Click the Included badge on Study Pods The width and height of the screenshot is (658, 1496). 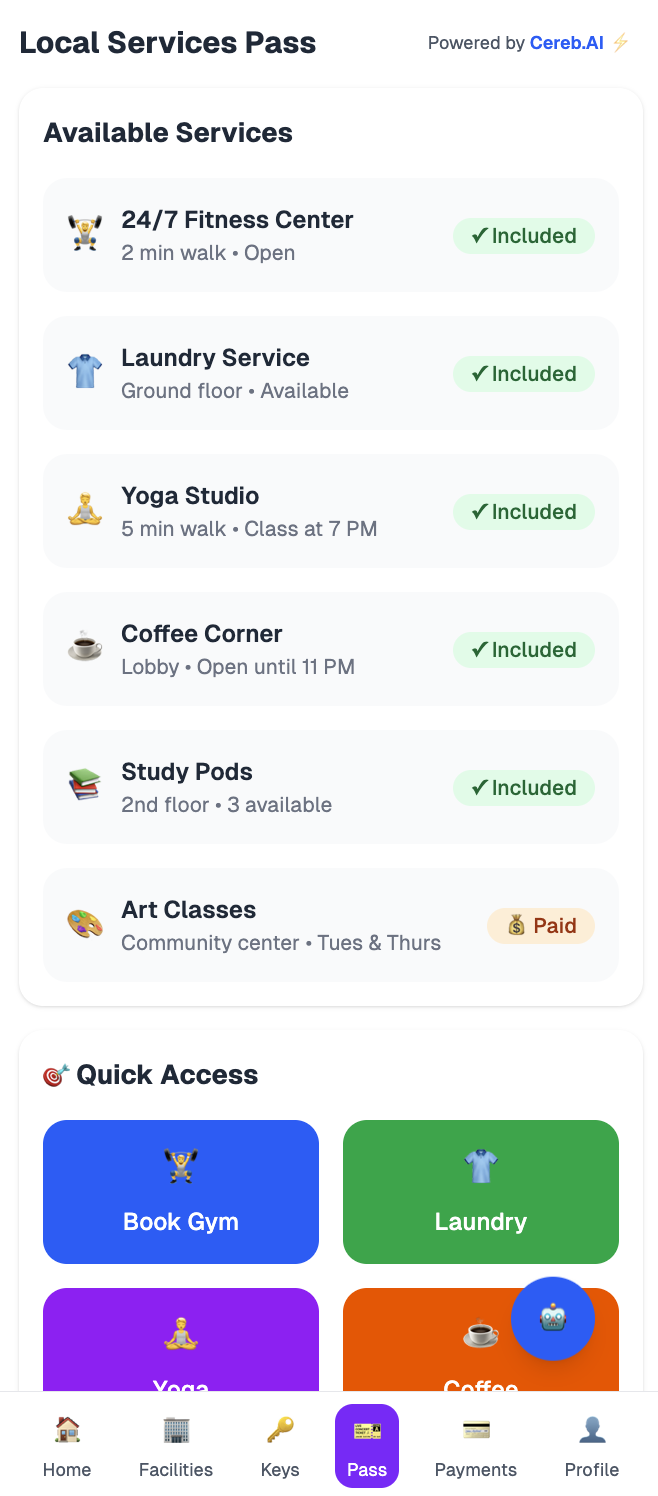524,788
